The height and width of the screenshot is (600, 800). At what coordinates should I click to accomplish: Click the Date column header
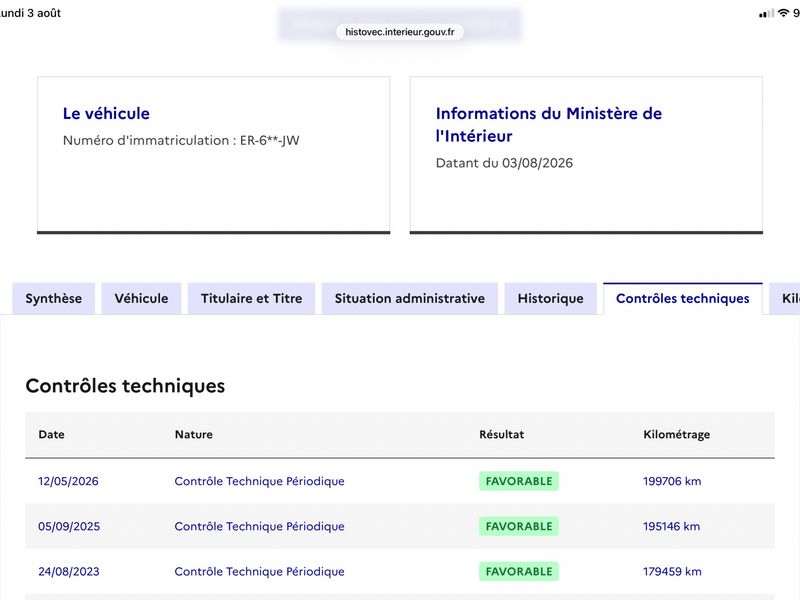pyautogui.click(x=51, y=434)
